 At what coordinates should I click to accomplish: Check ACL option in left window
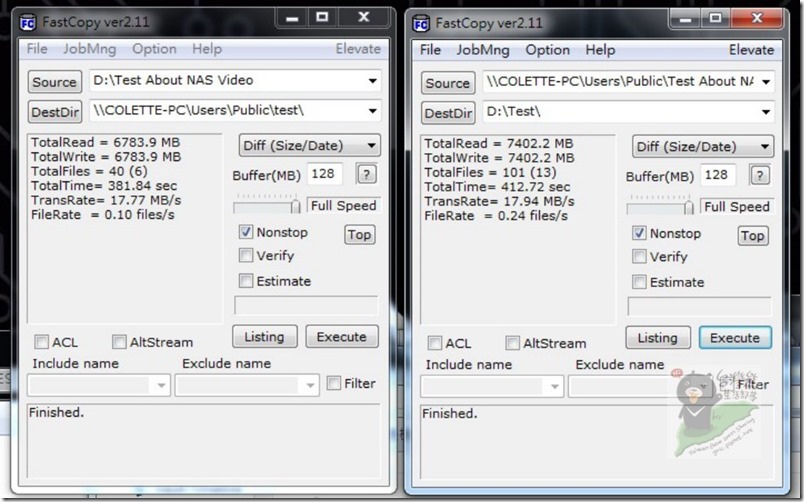(x=42, y=342)
